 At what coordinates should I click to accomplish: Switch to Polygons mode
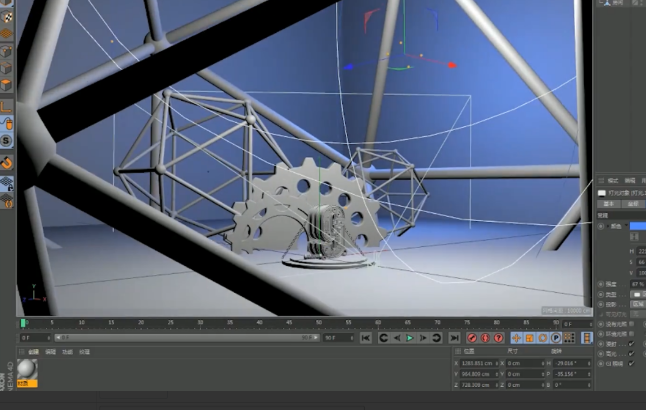point(7,85)
